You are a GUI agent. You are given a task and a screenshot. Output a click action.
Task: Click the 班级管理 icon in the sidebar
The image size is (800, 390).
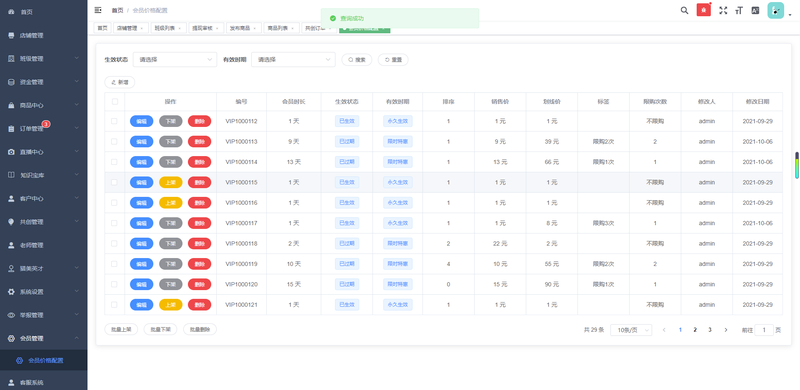tap(11, 59)
